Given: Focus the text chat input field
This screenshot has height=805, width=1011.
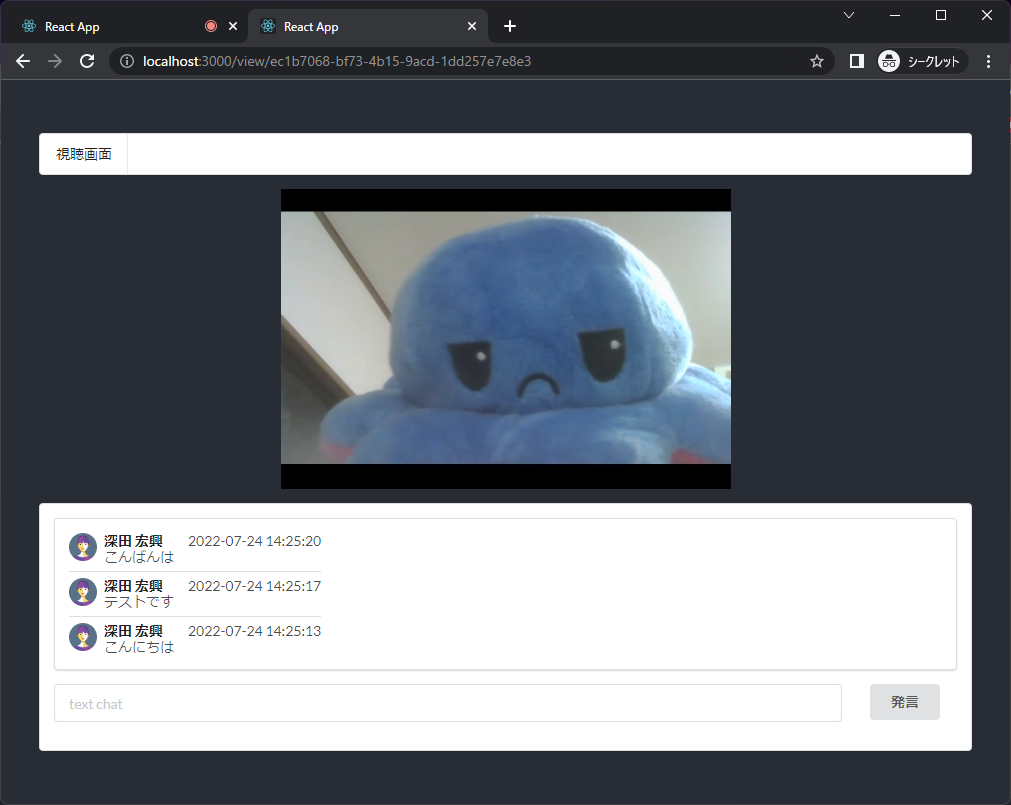Looking at the screenshot, I should 447,703.
